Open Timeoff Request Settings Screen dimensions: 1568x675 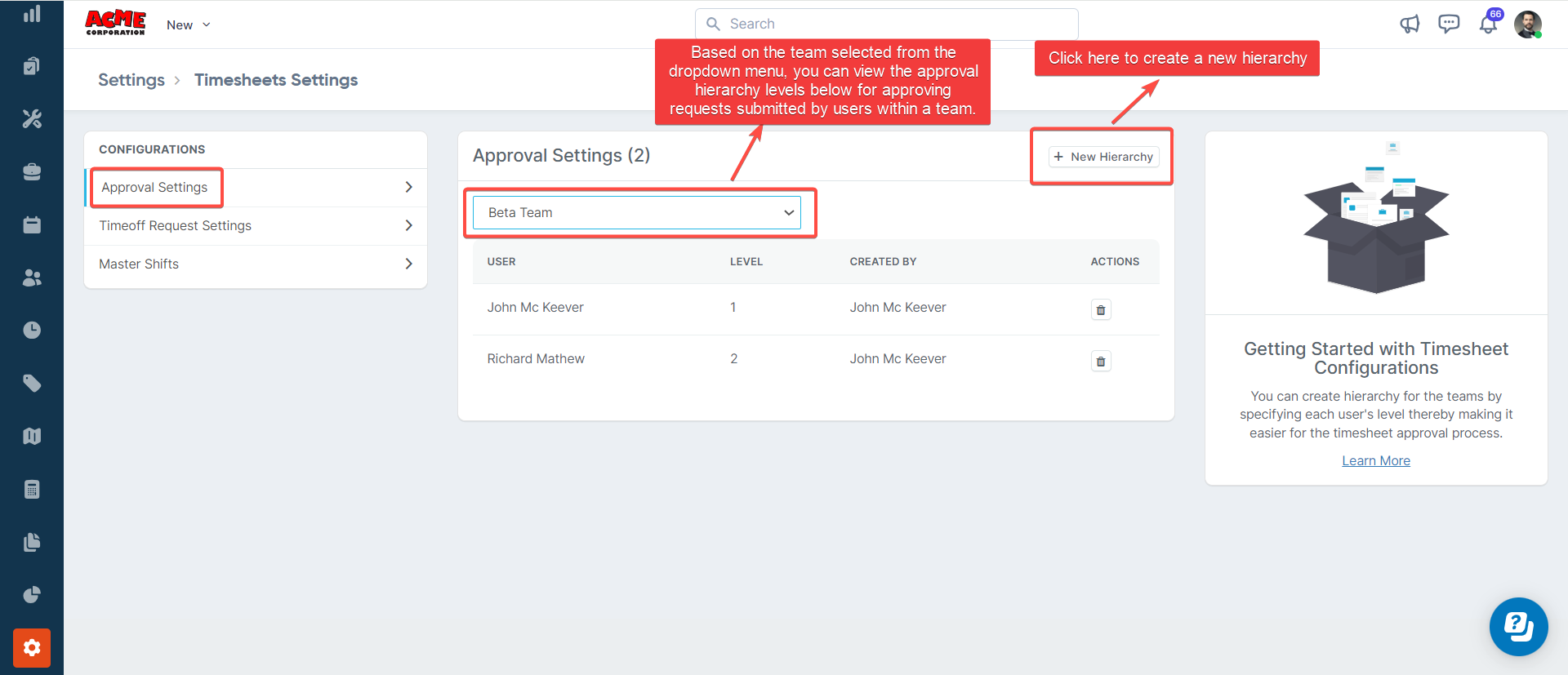(175, 226)
